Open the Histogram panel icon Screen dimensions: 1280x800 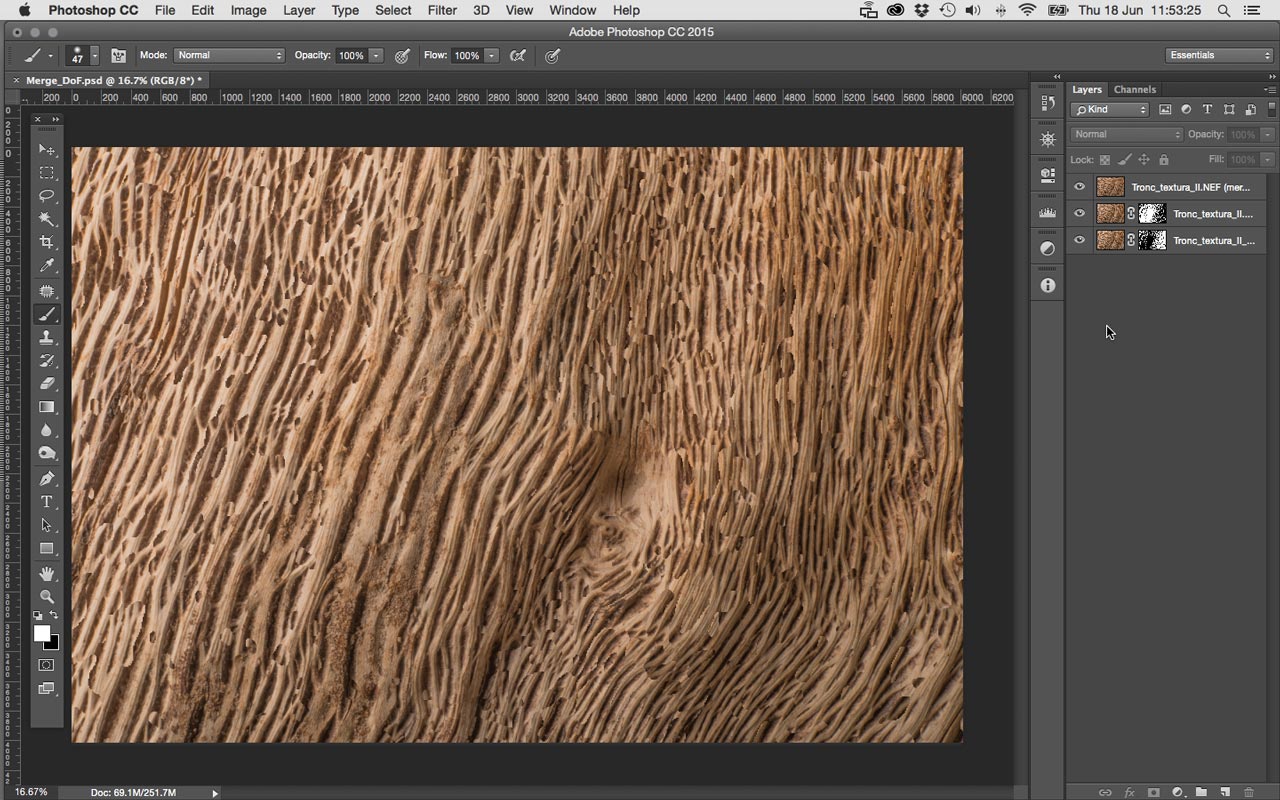coord(1047,212)
